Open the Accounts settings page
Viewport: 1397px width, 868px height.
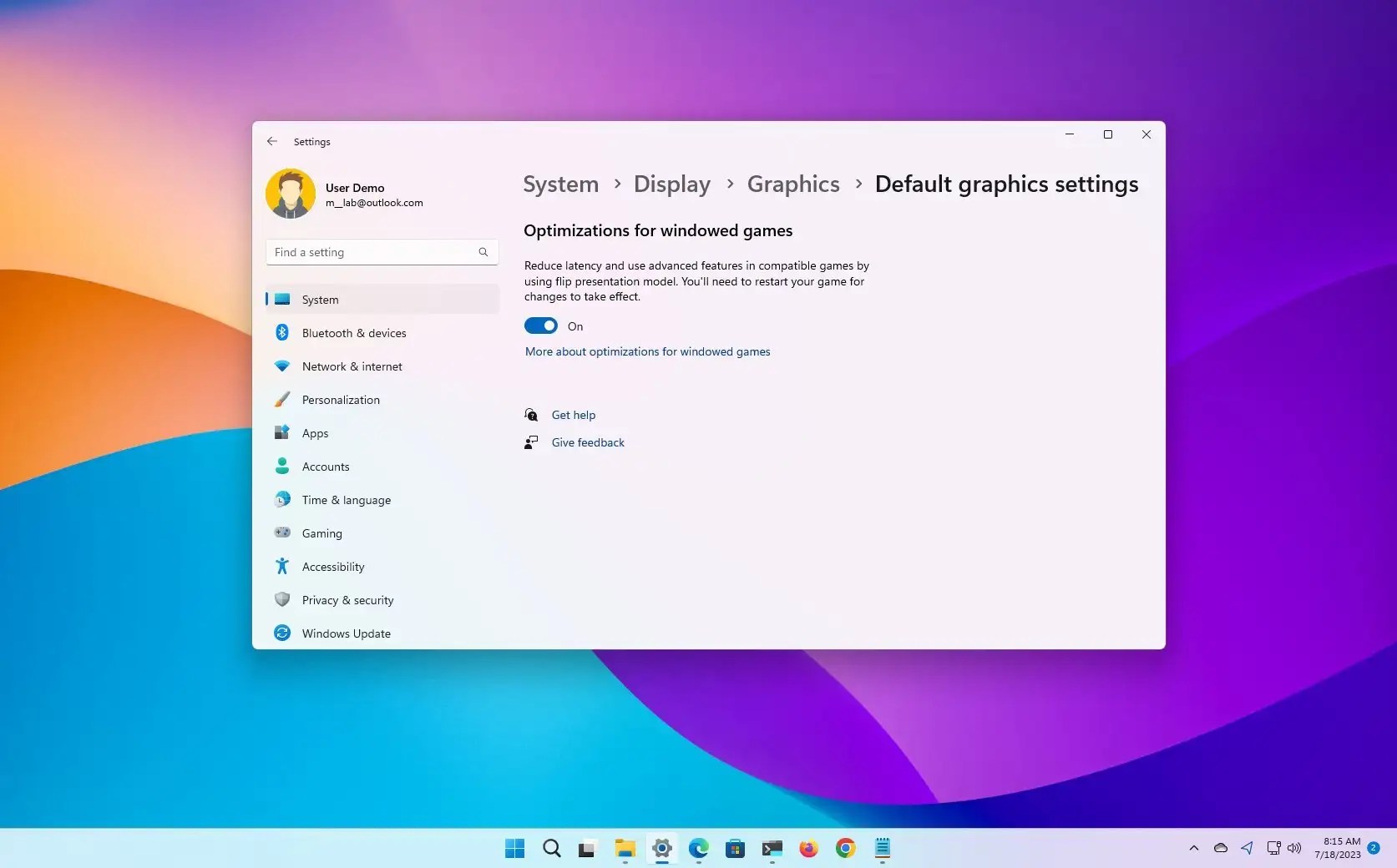326,466
